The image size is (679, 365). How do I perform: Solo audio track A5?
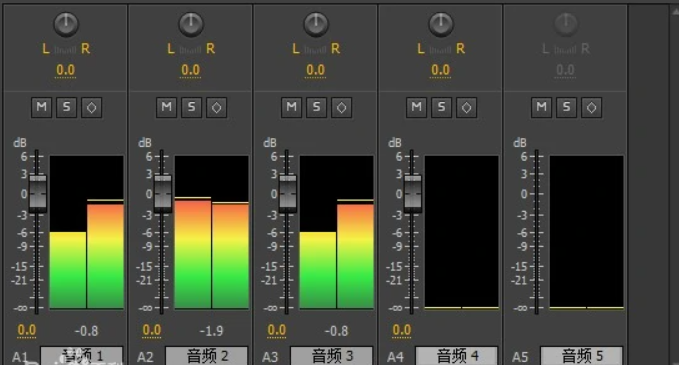[566, 107]
